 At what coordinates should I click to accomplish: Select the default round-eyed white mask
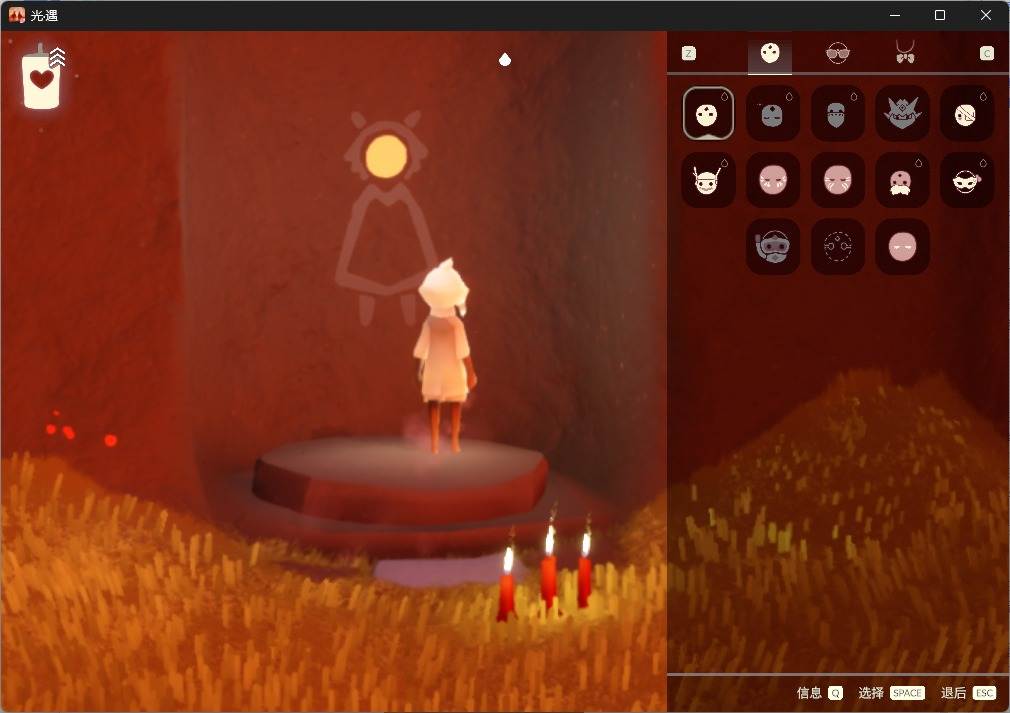[708, 114]
